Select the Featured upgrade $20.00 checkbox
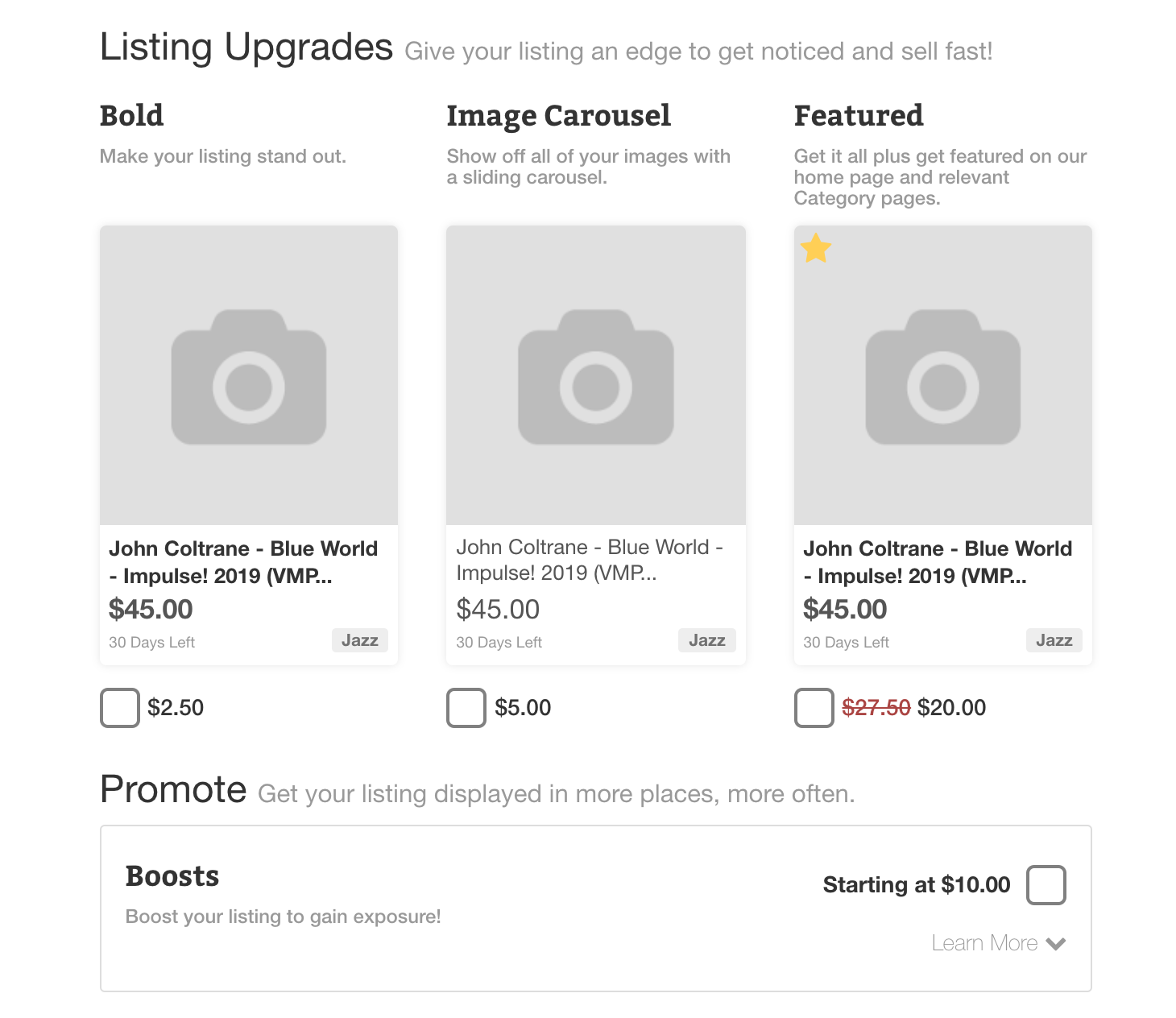Image resolution: width=1176 pixels, height=1018 pixels. (814, 708)
